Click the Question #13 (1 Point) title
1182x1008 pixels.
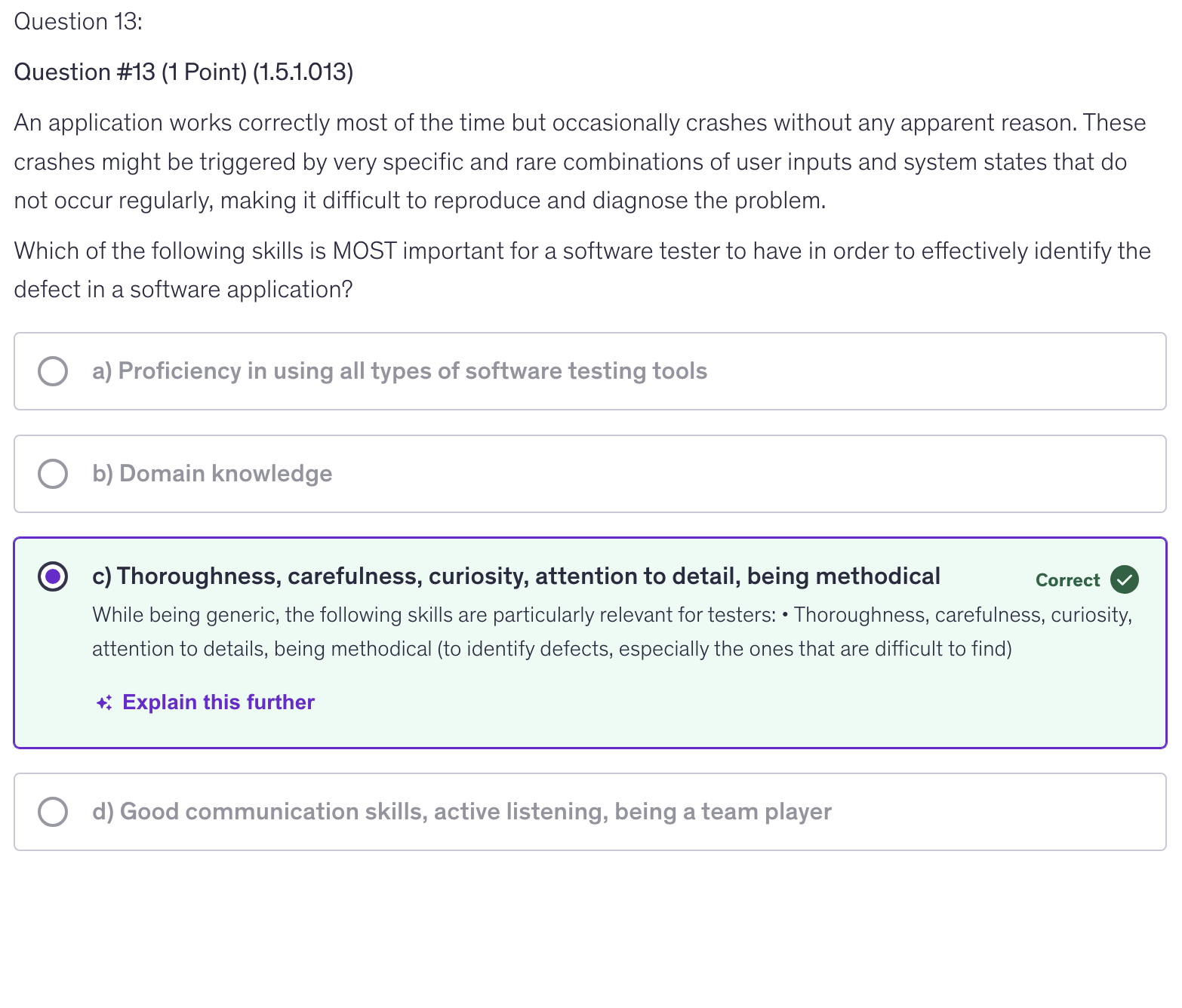coord(130,72)
